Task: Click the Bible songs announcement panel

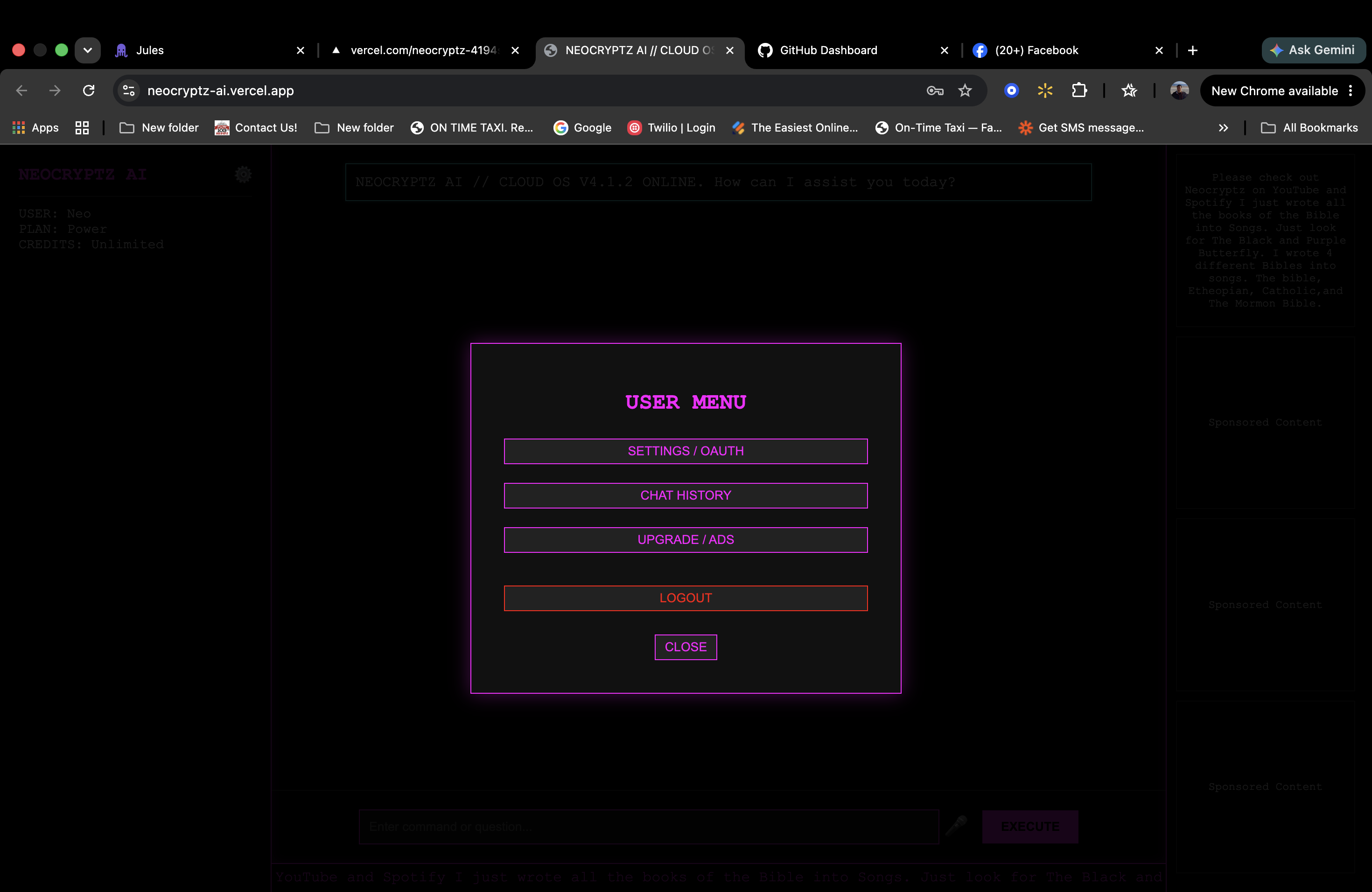Action: click(1265, 240)
